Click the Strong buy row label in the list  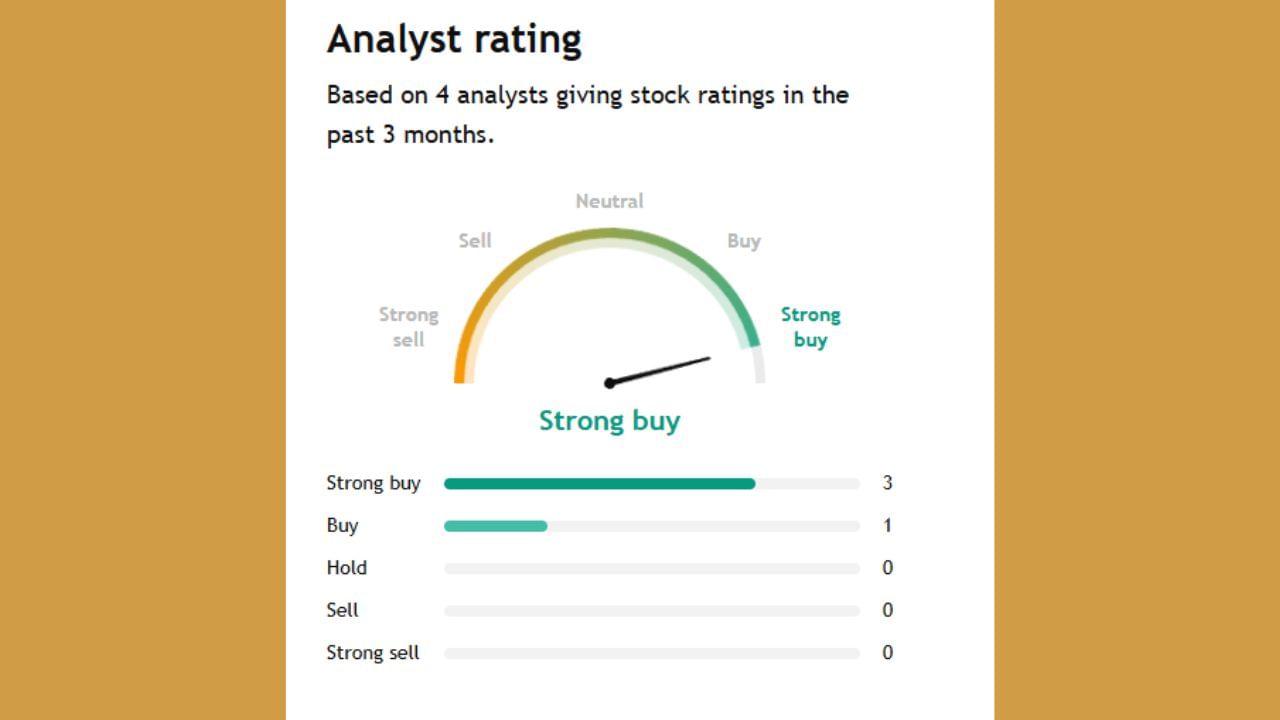373,483
